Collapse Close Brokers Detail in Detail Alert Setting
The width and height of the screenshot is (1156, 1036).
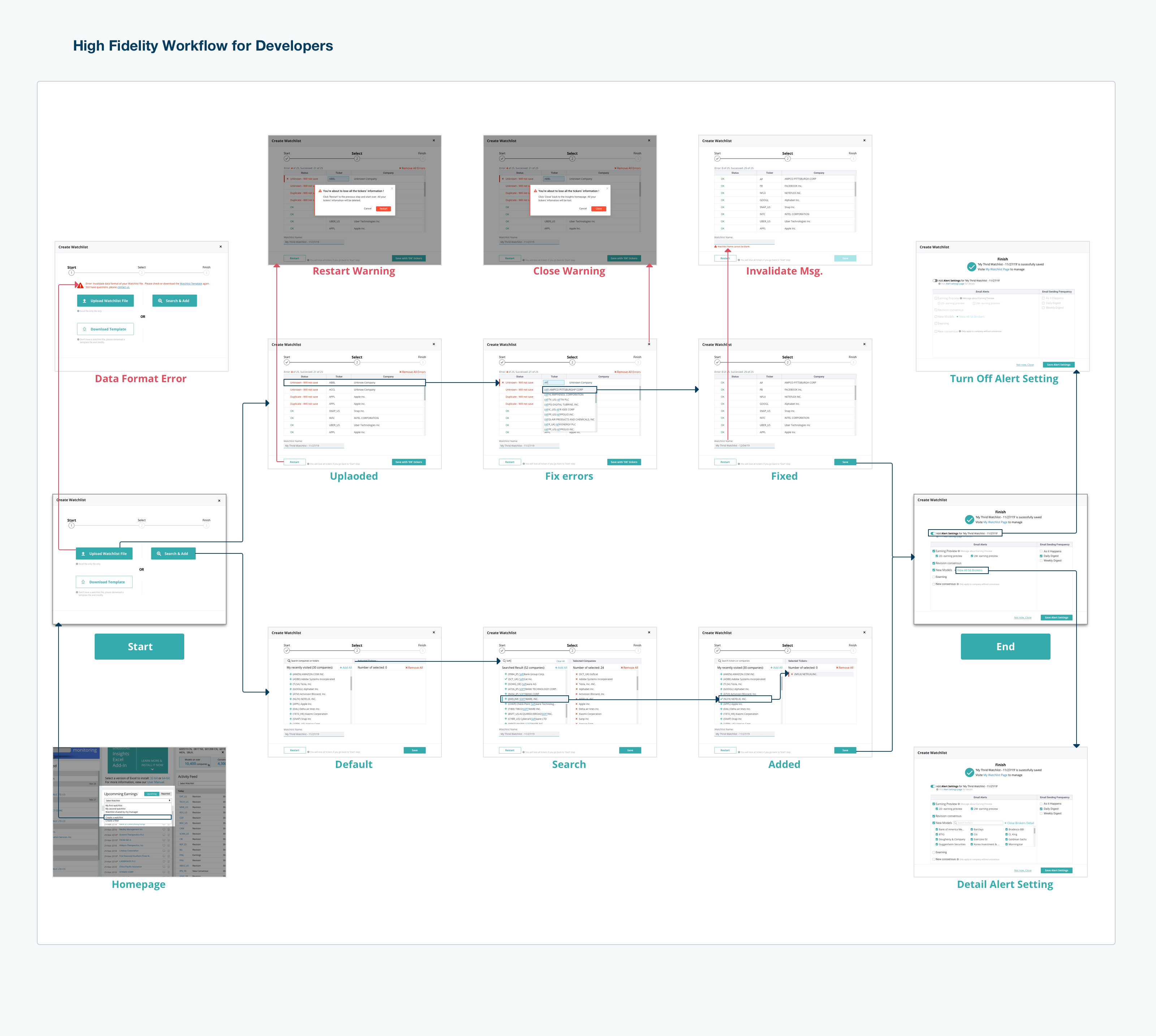(1019, 823)
